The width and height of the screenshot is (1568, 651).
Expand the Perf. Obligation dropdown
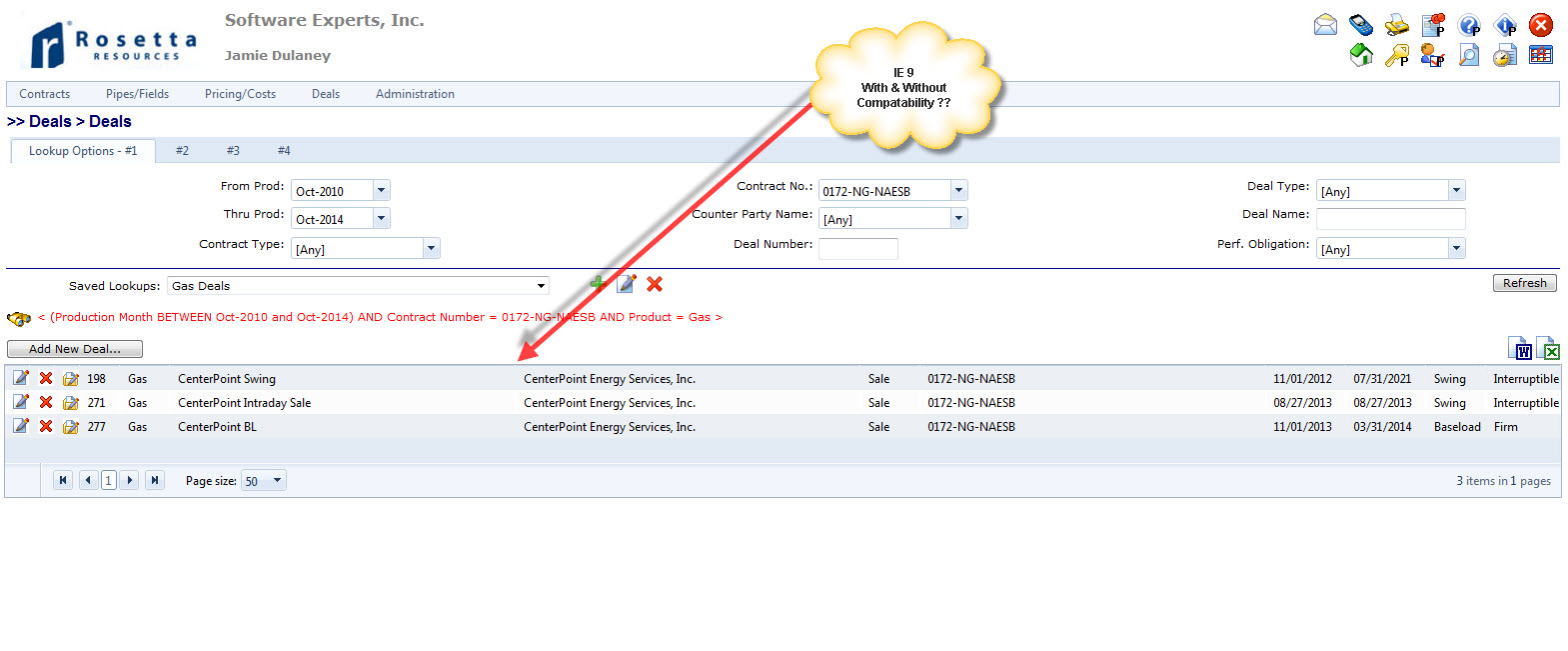point(1456,248)
